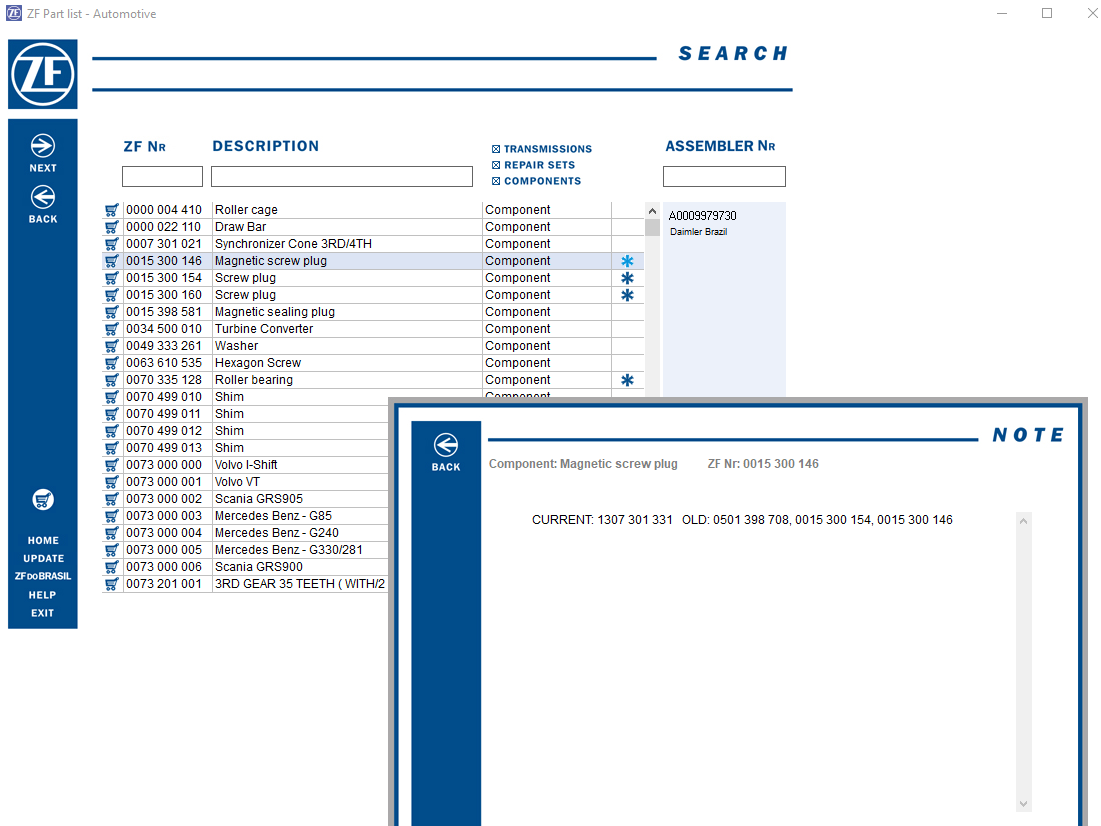Screen dimensions: 1101x826
Task: Click cart icon for 0015 300 154
Action: tap(112, 277)
